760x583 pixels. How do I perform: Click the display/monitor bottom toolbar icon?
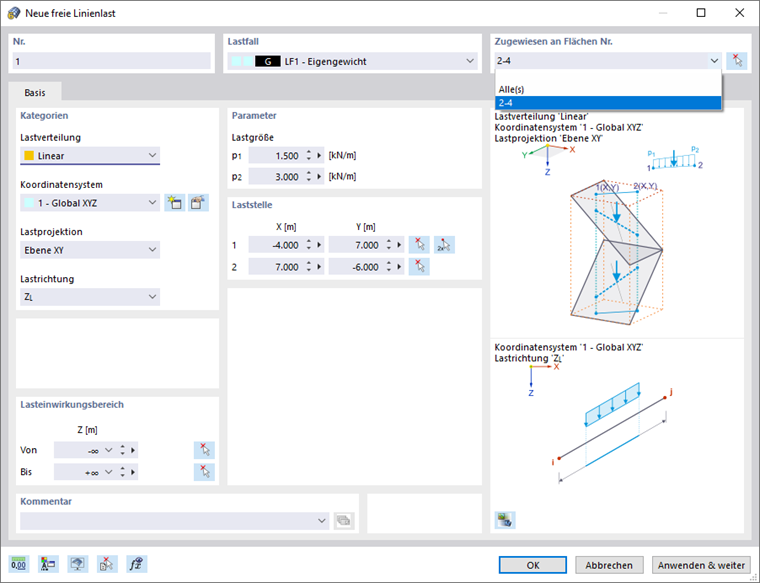[78, 564]
